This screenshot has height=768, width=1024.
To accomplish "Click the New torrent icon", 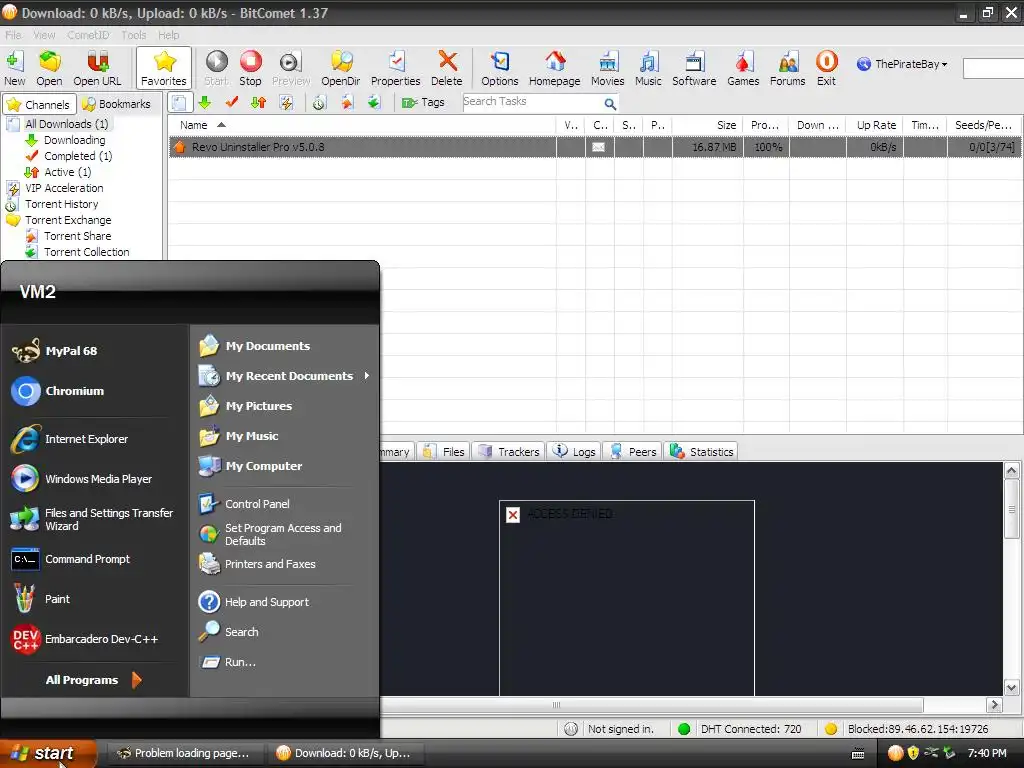I will tap(14, 69).
